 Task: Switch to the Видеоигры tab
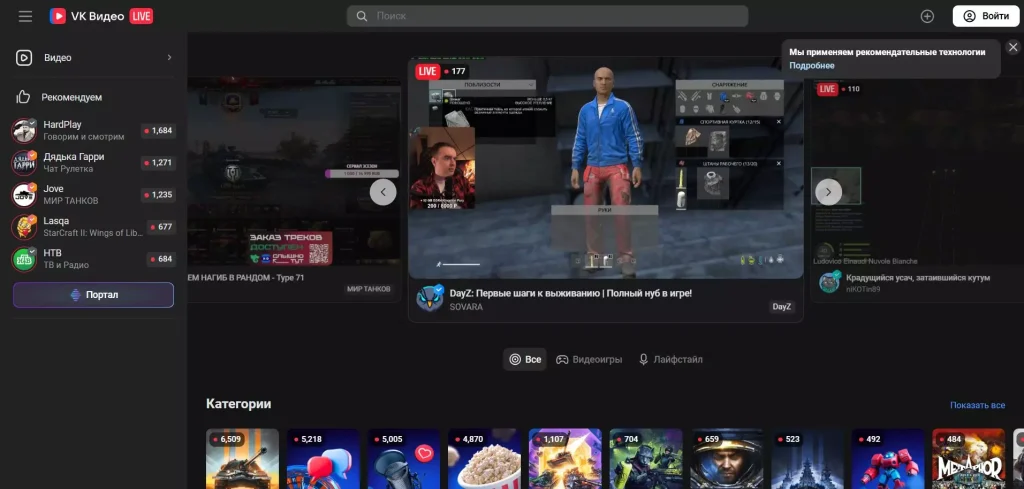[x=590, y=359]
